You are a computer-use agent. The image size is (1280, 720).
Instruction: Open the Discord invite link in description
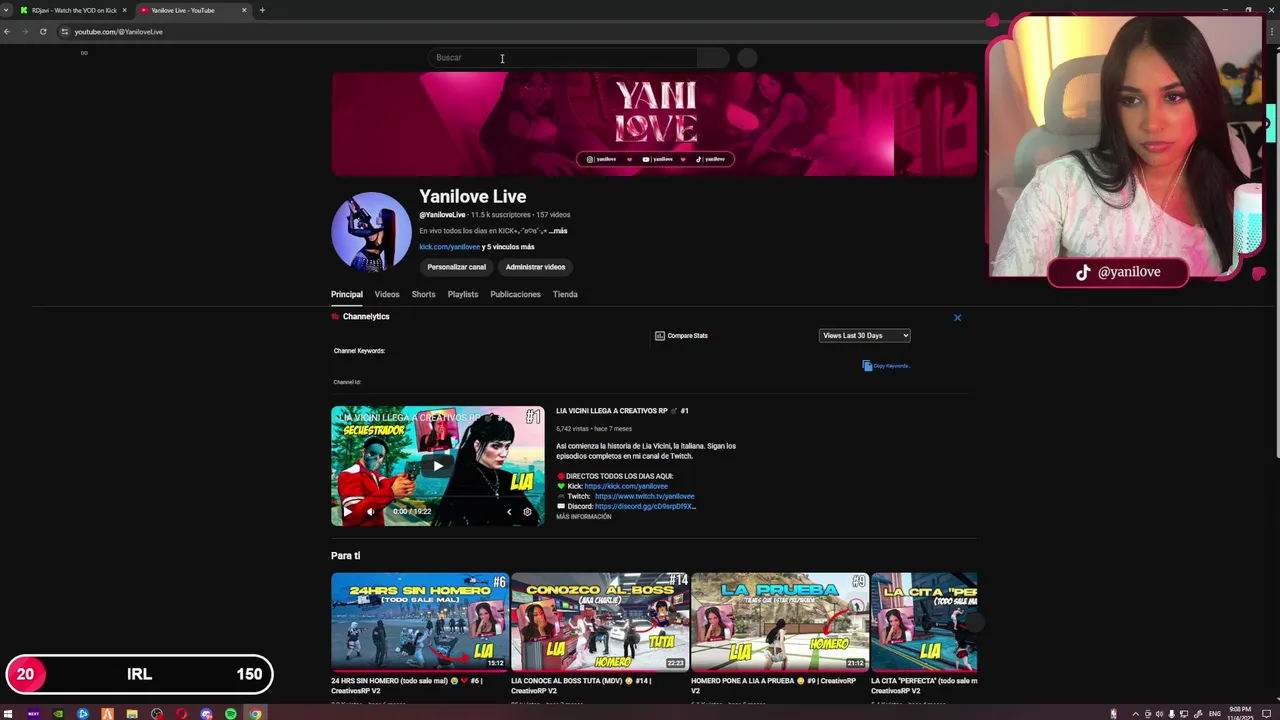(645, 506)
